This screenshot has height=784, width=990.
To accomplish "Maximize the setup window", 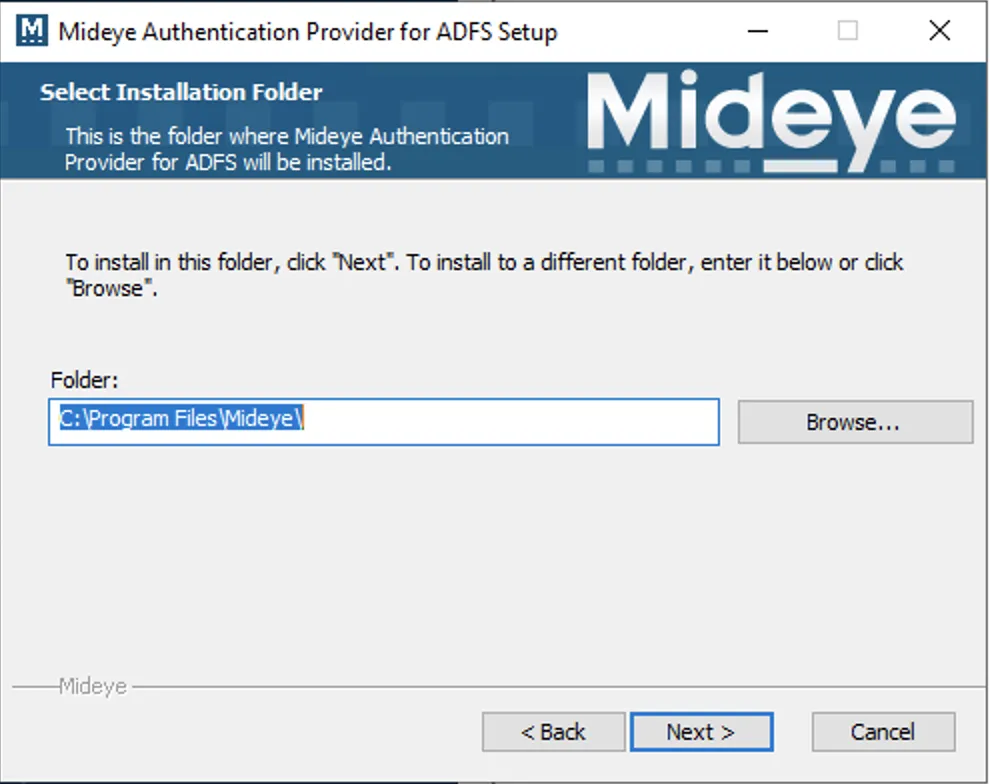I will (849, 31).
